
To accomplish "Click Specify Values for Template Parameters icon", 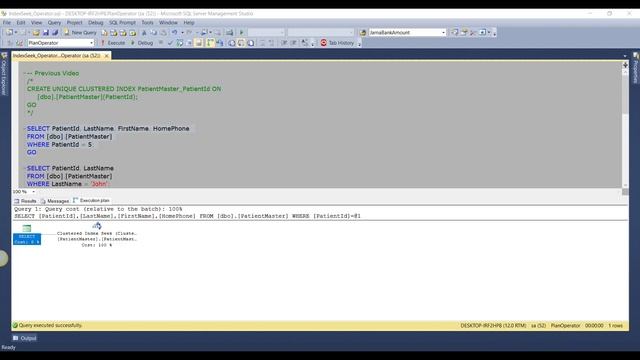I will click(304, 43).
